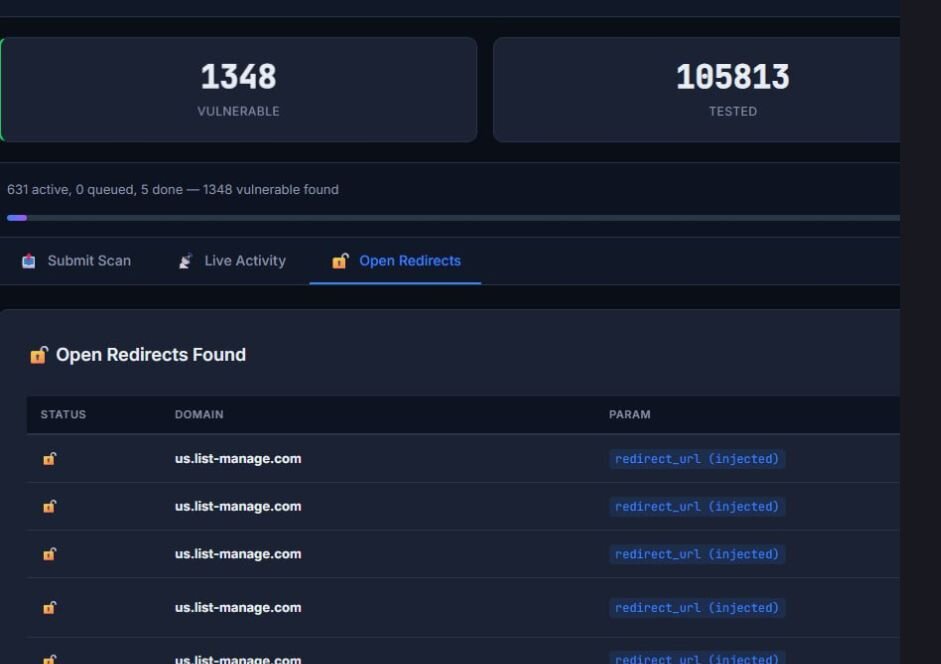
Task: Open us.list-manage.com domain in the first row
Action: tap(238, 459)
